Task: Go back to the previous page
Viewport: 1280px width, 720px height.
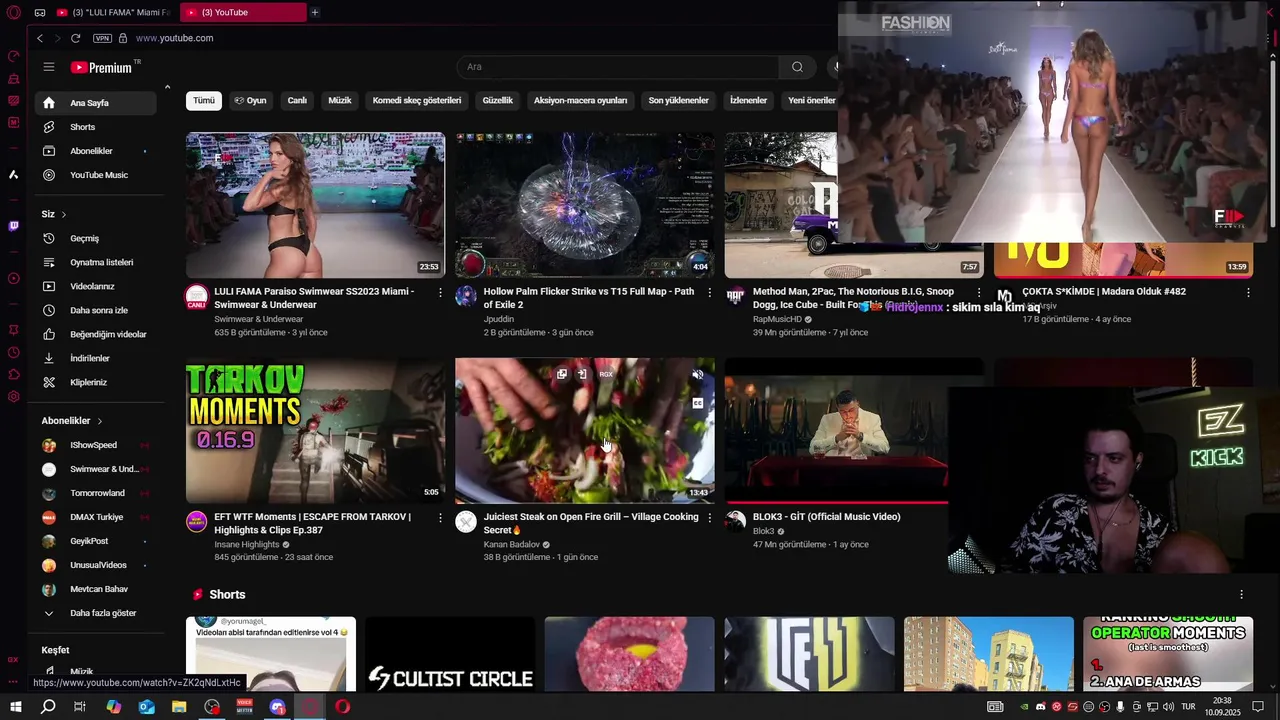Action: click(x=40, y=38)
